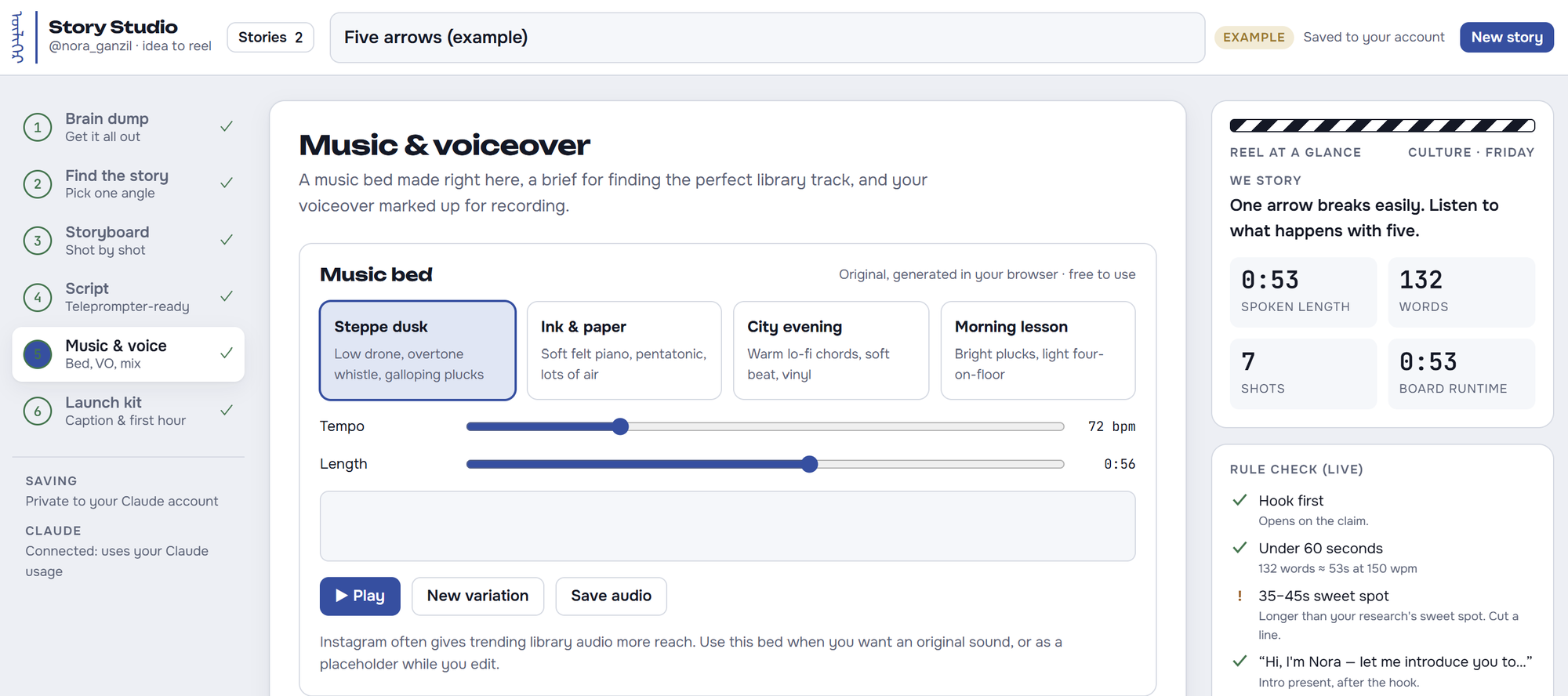Viewport: 1568px width, 696px height.
Task: Select the Morning lesson music bed
Action: (1038, 350)
